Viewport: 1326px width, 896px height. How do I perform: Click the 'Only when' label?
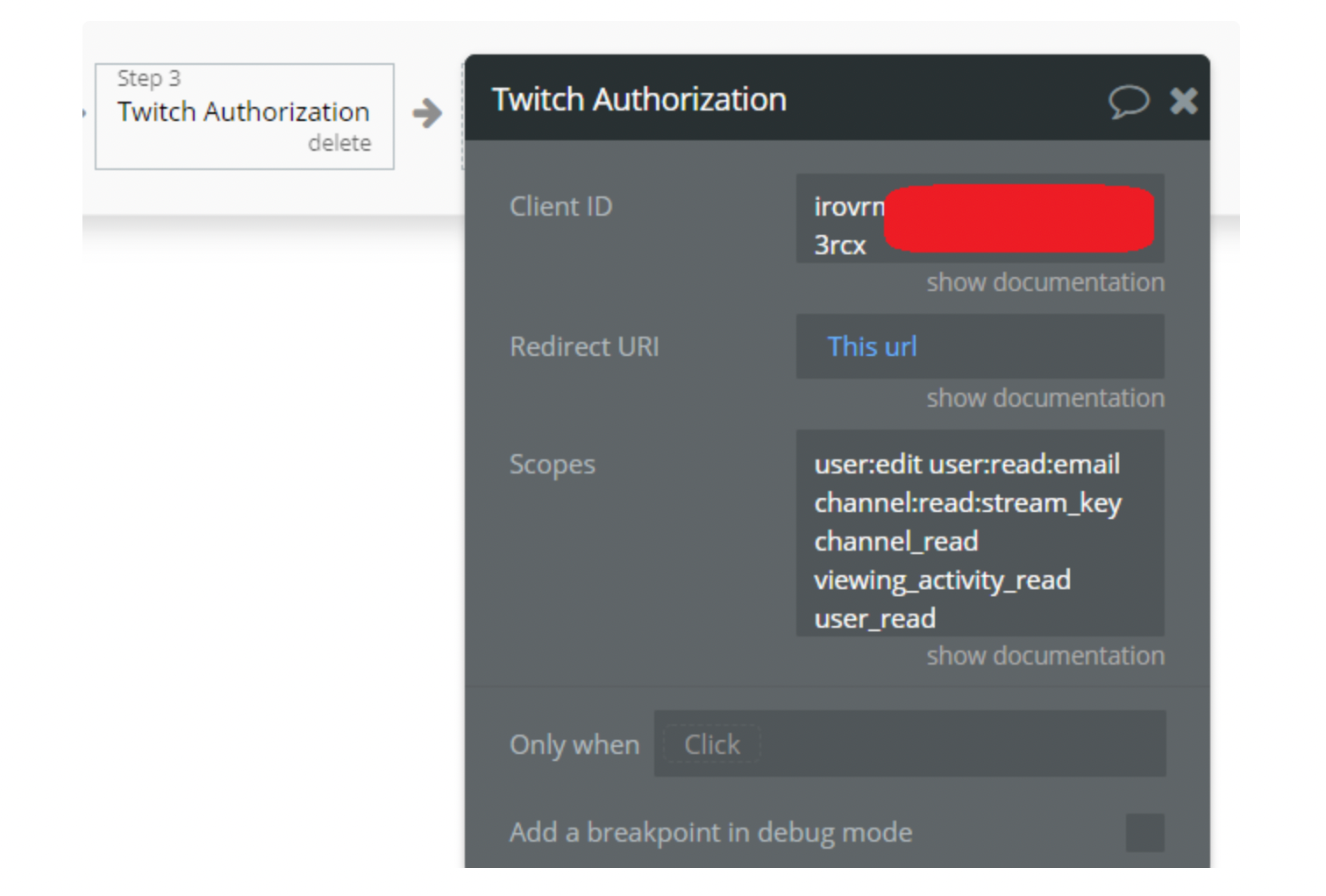(574, 745)
